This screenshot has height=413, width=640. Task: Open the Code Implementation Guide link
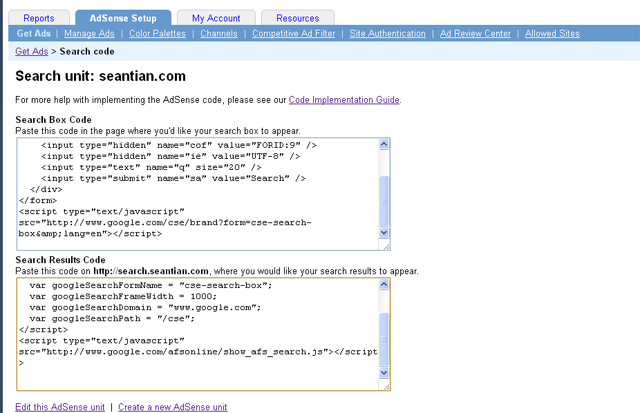point(344,100)
